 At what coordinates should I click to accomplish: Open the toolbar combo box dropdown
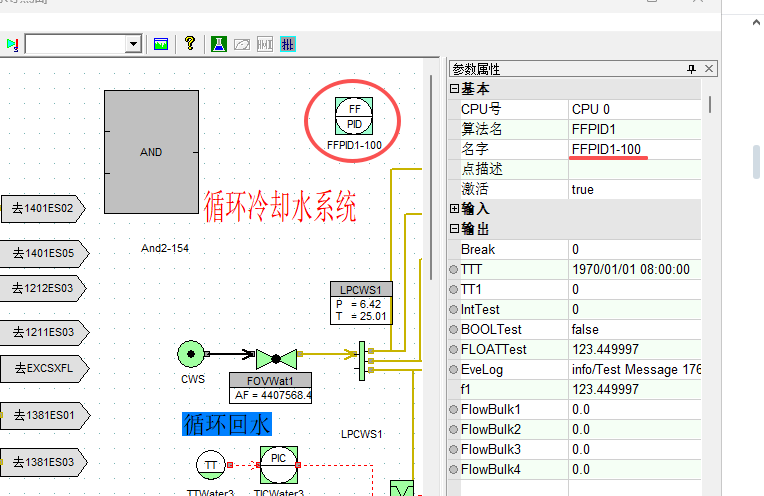coord(132,44)
